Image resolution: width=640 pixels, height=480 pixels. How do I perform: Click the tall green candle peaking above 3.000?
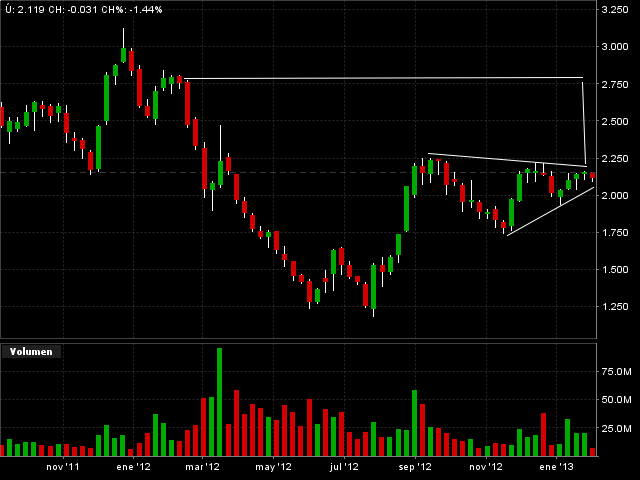click(x=123, y=55)
